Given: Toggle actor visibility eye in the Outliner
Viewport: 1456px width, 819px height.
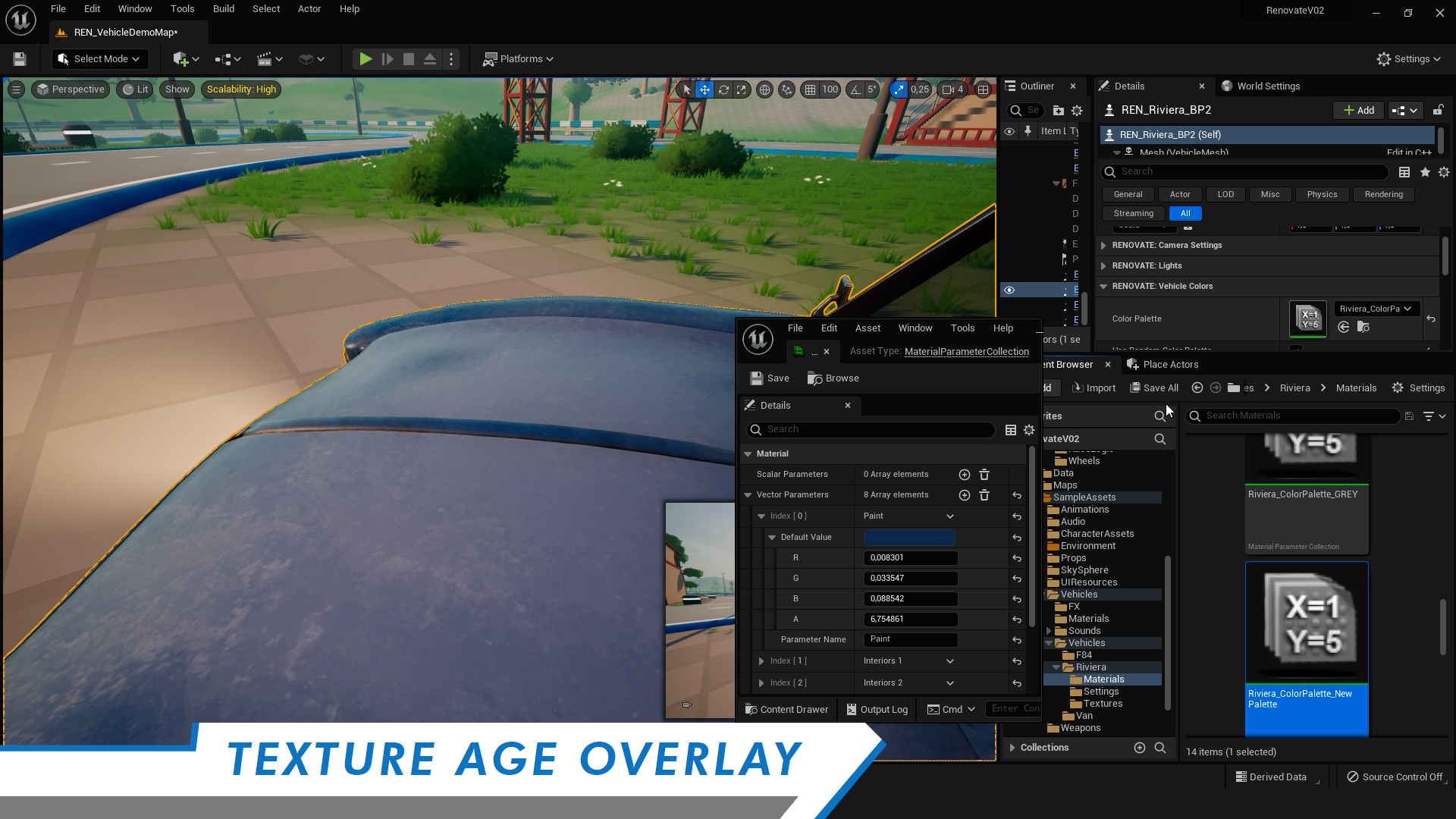Looking at the screenshot, I should point(1009,290).
